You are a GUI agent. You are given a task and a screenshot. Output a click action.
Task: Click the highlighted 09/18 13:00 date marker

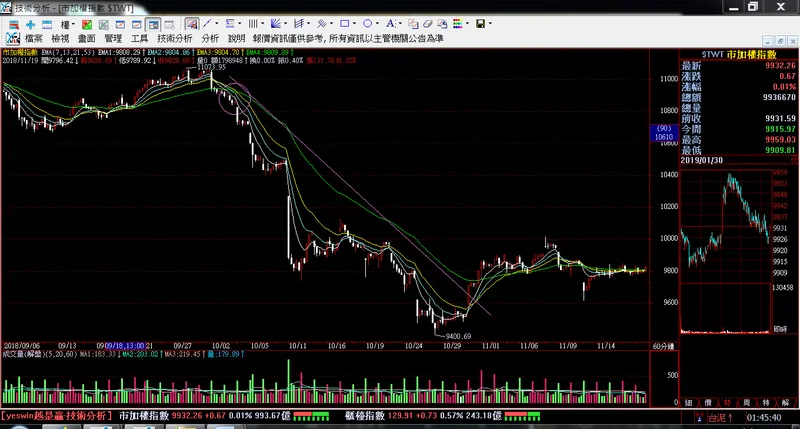click(125, 346)
